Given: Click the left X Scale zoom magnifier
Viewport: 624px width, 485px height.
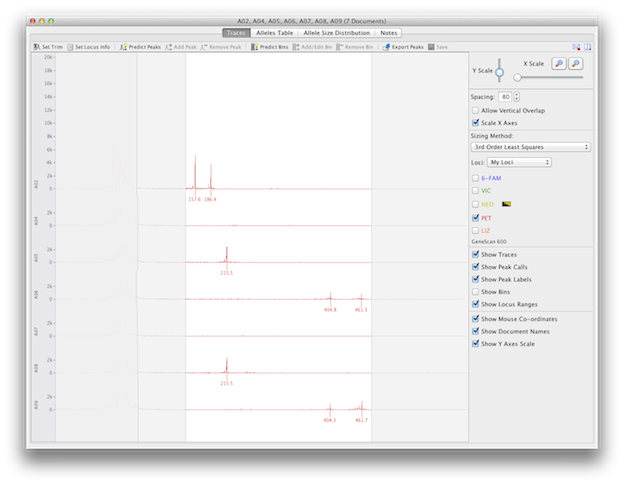Looking at the screenshot, I should [558, 63].
